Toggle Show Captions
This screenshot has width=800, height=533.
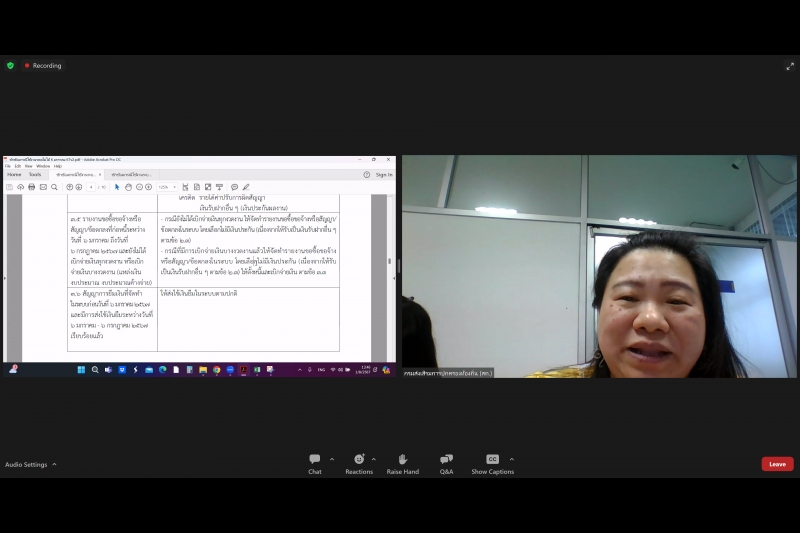click(492, 463)
